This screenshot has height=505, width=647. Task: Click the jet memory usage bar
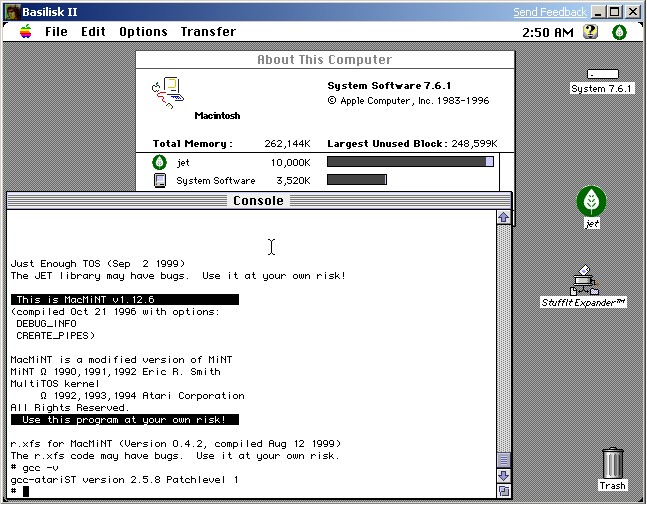coord(410,162)
